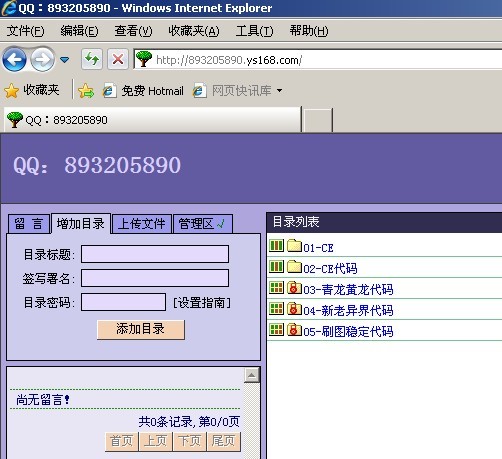Click the 签写署名 input field

(155, 278)
